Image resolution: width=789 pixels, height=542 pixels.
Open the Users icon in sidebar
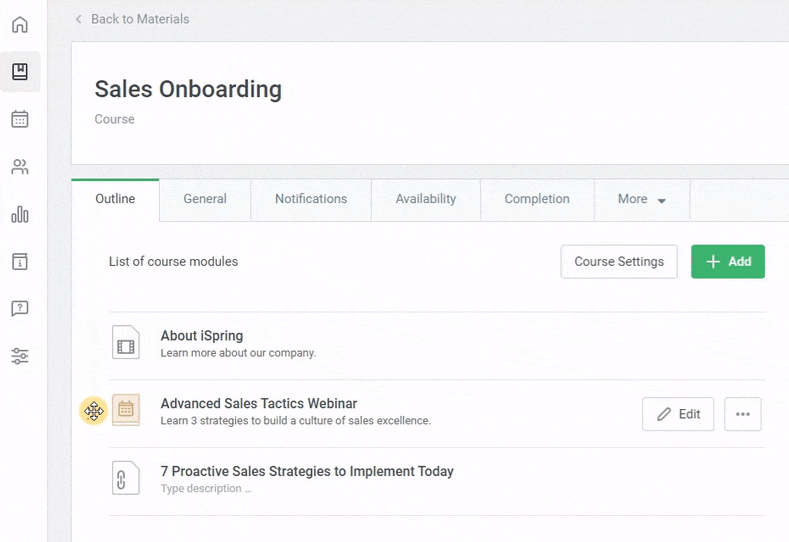[20, 167]
